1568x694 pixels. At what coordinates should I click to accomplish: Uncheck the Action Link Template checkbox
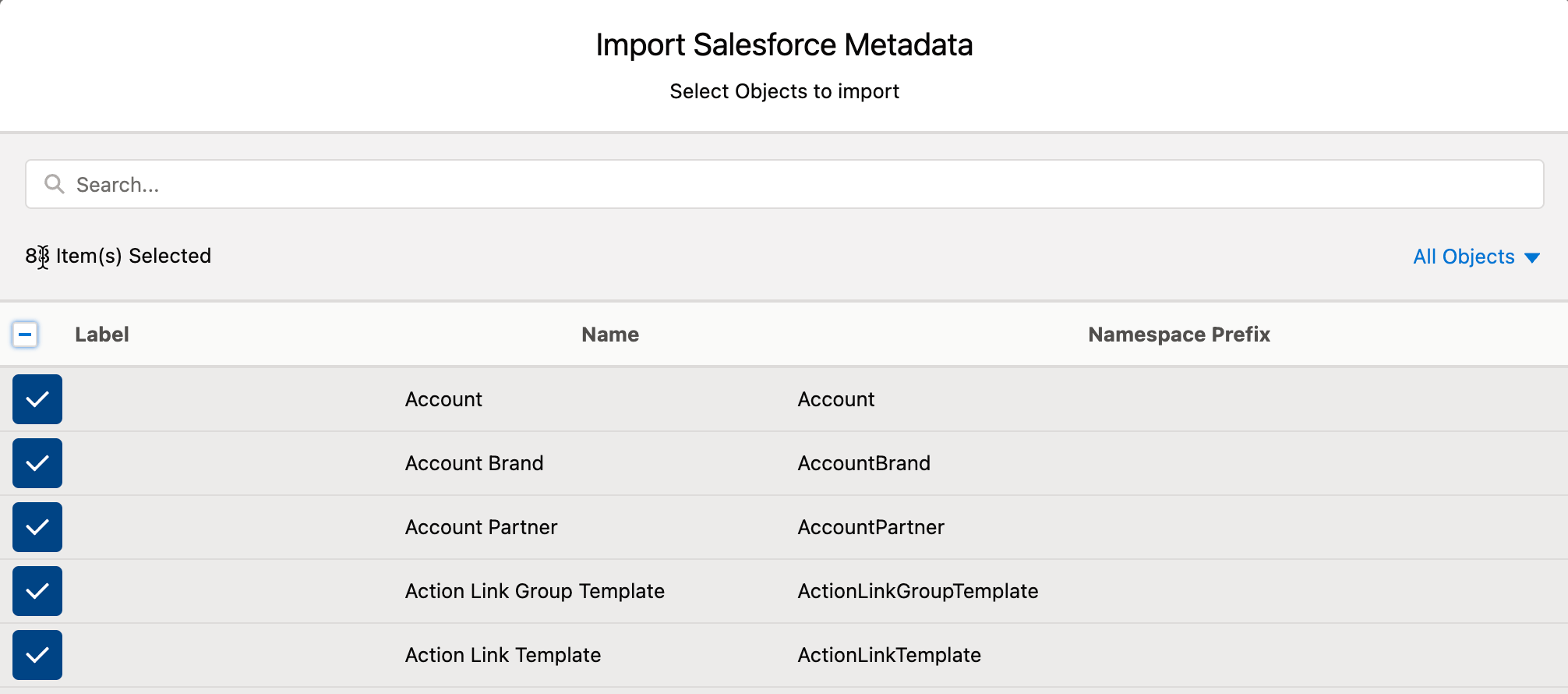[37, 655]
